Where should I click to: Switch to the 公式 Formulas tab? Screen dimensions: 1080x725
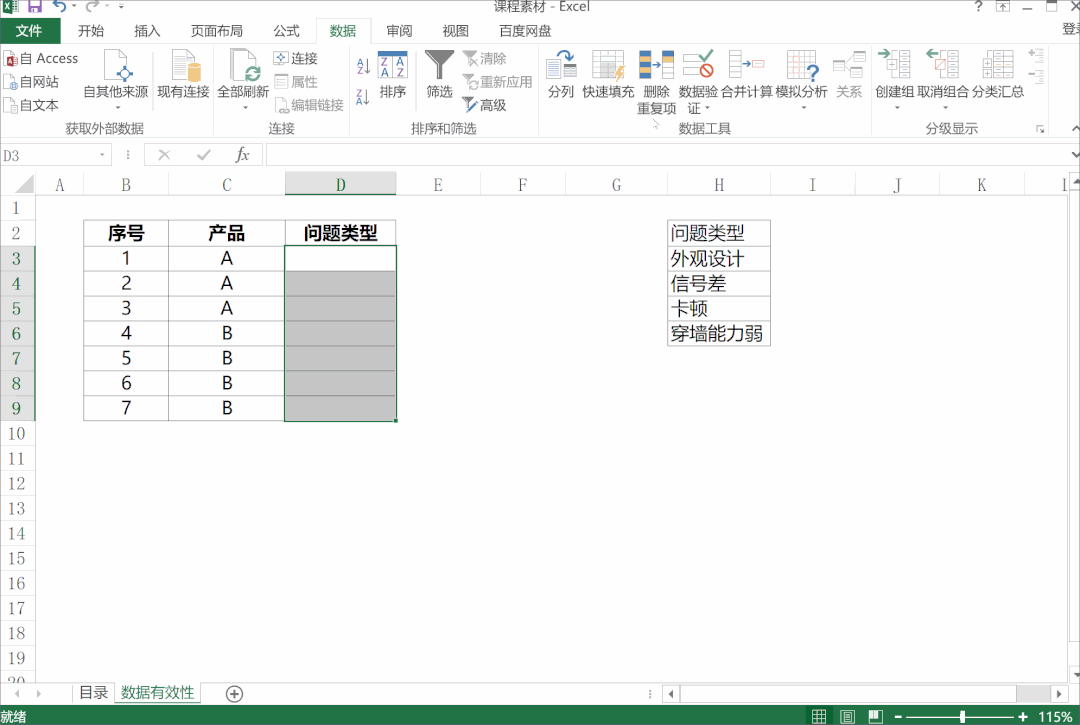pos(287,31)
